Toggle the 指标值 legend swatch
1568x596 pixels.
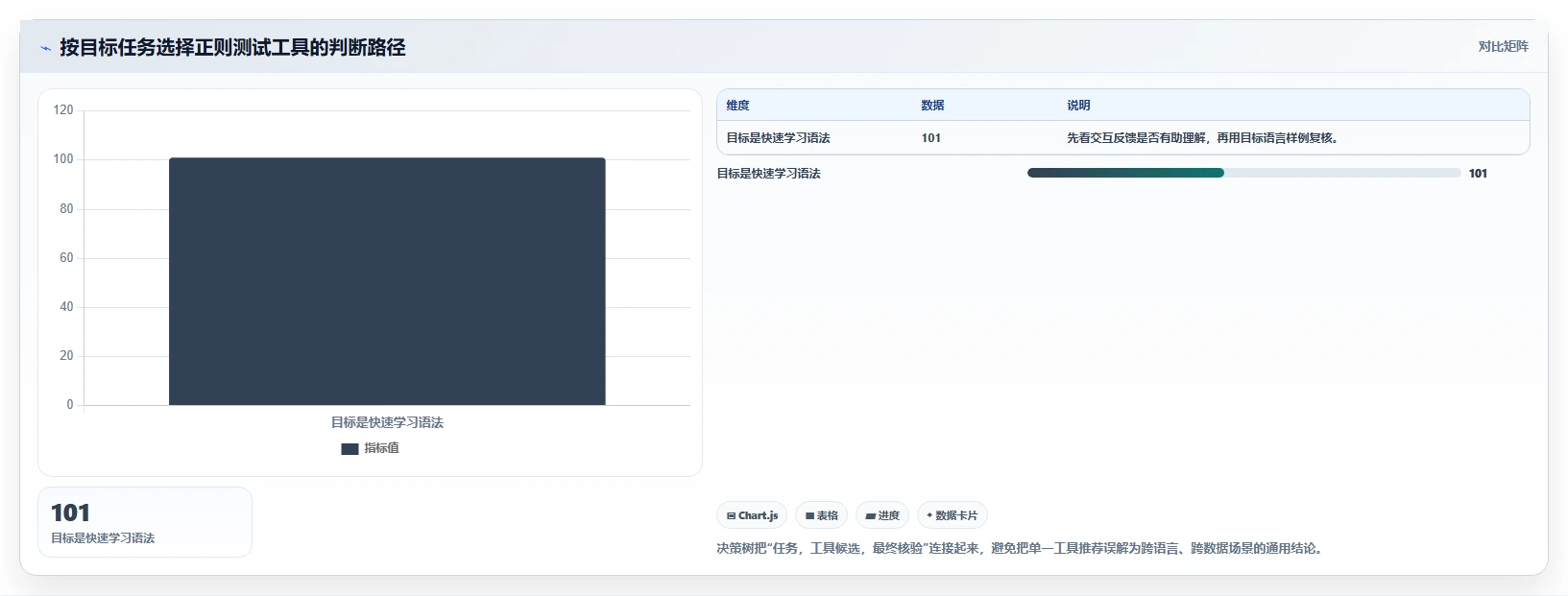(350, 448)
